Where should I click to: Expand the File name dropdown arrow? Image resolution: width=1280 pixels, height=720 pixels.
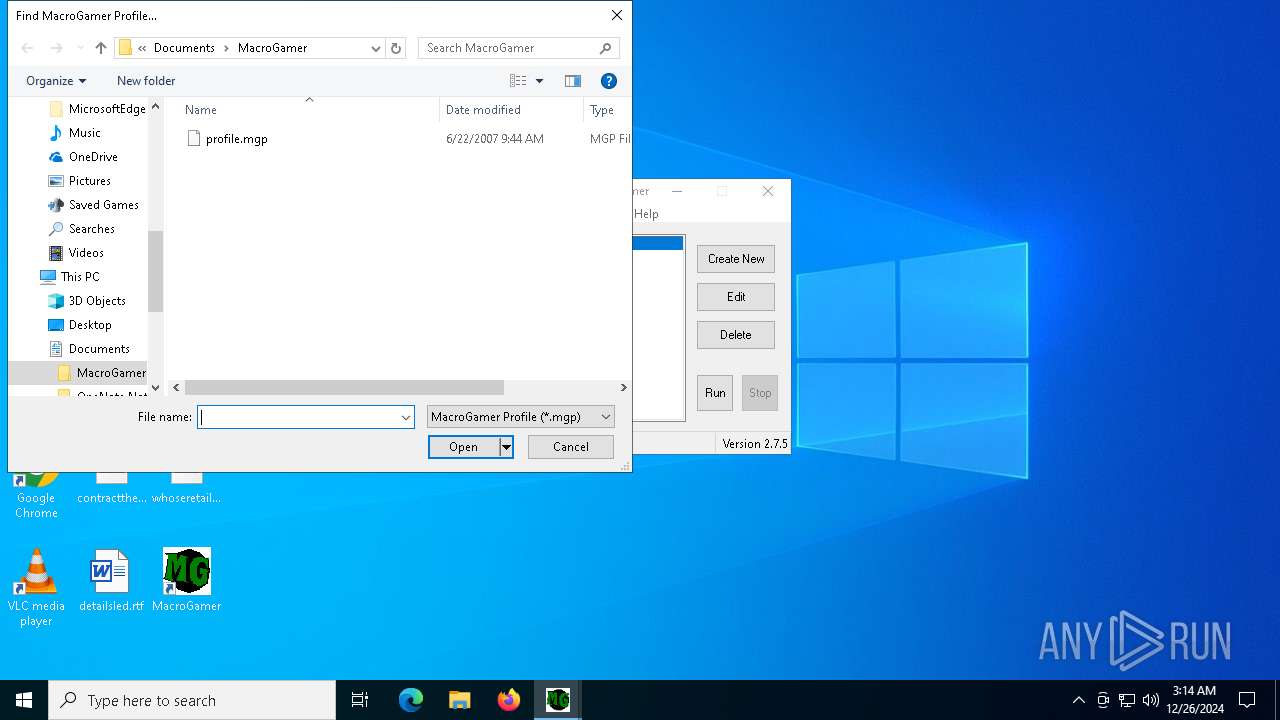point(406,417)
